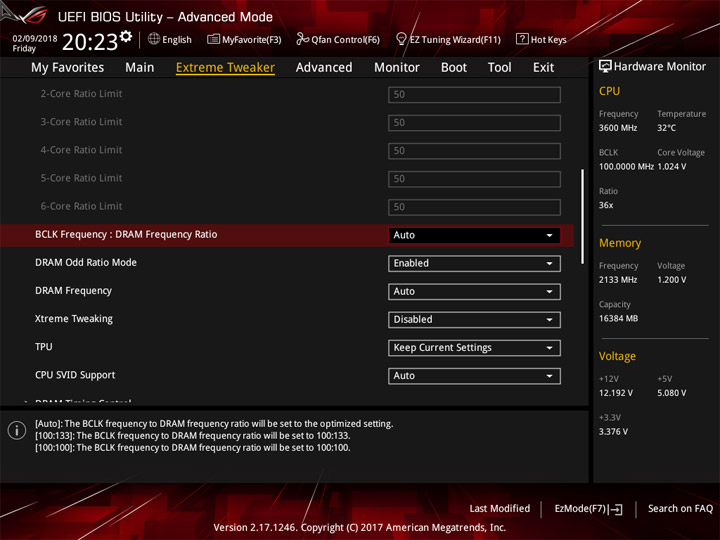
Task: Select the BCLK Frequency : DRAM Frequency Ratio label
Action: (126, 235)
